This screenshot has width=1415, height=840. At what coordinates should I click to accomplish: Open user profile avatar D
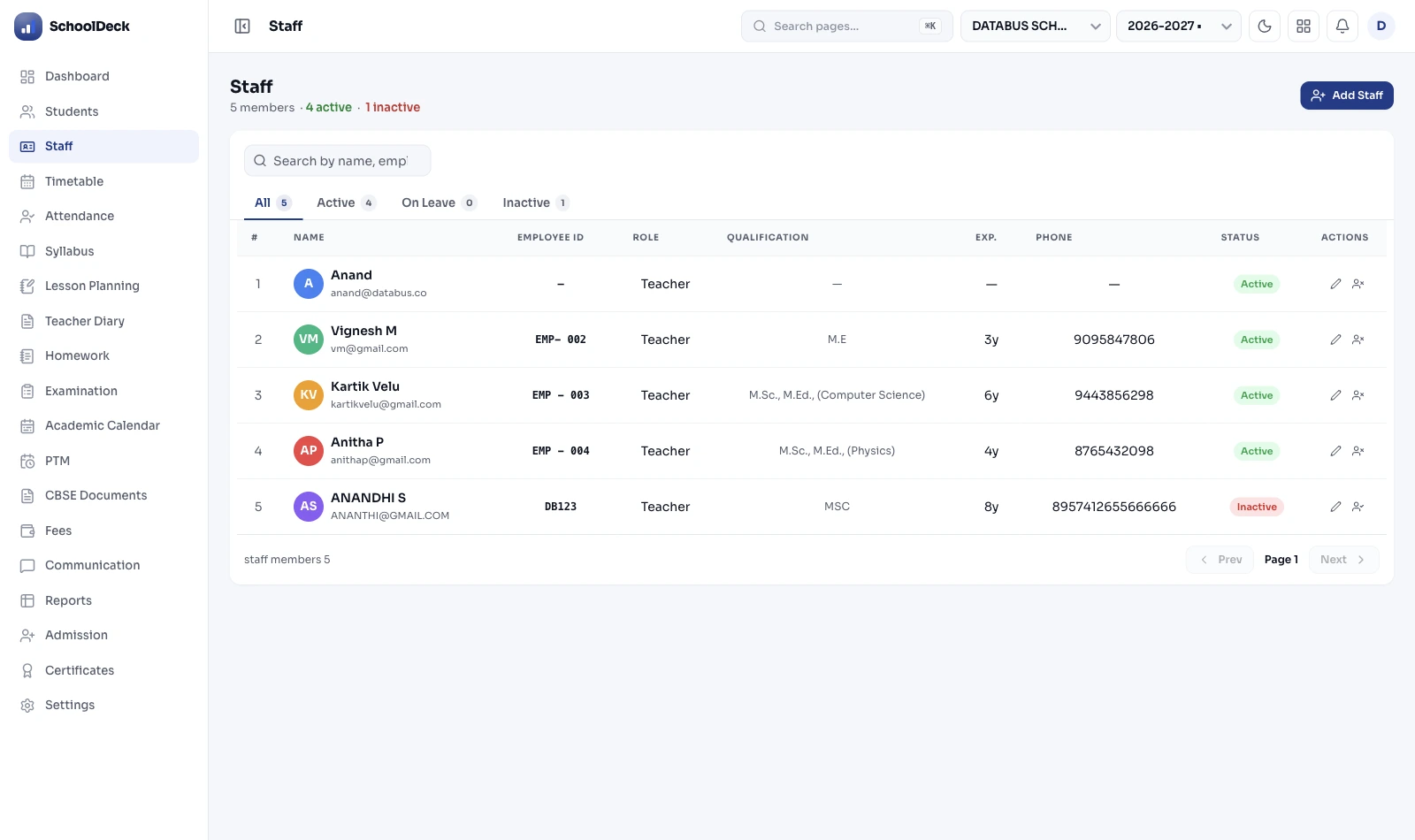coord(1381,27)
